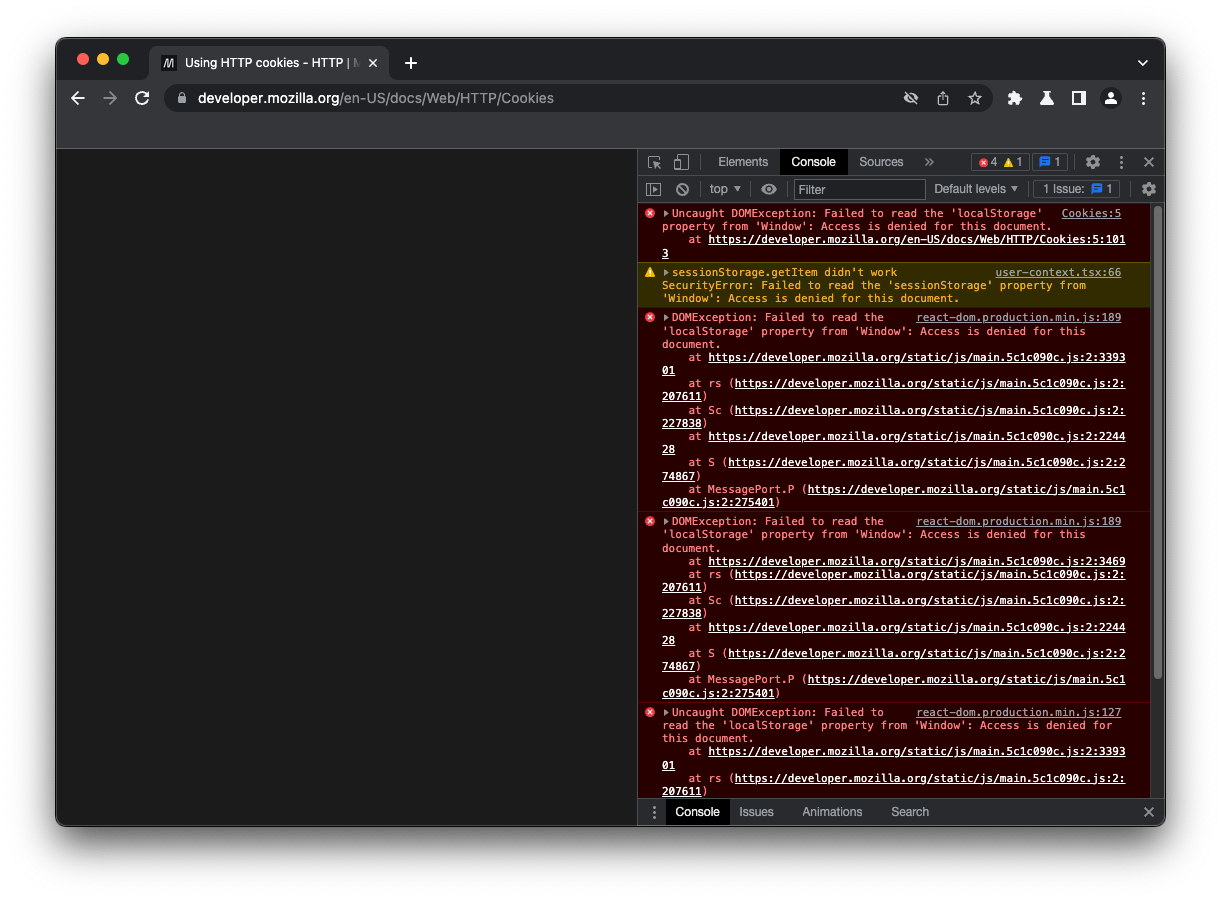Open the user-context.tsx:66 source link
The height and width of the screenshot is (900, 1221).
[1058, 272]
